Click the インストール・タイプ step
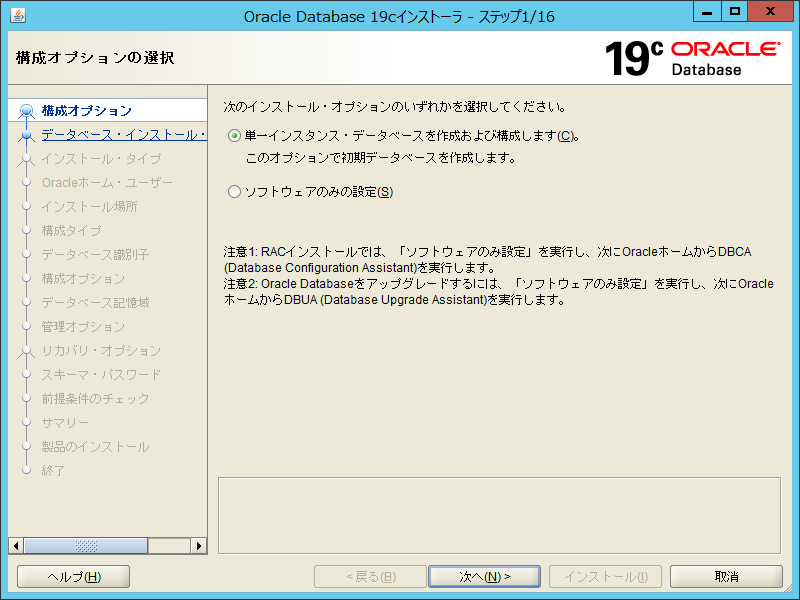This screenshot has height=600, width=800. click(x=101, y=159)
